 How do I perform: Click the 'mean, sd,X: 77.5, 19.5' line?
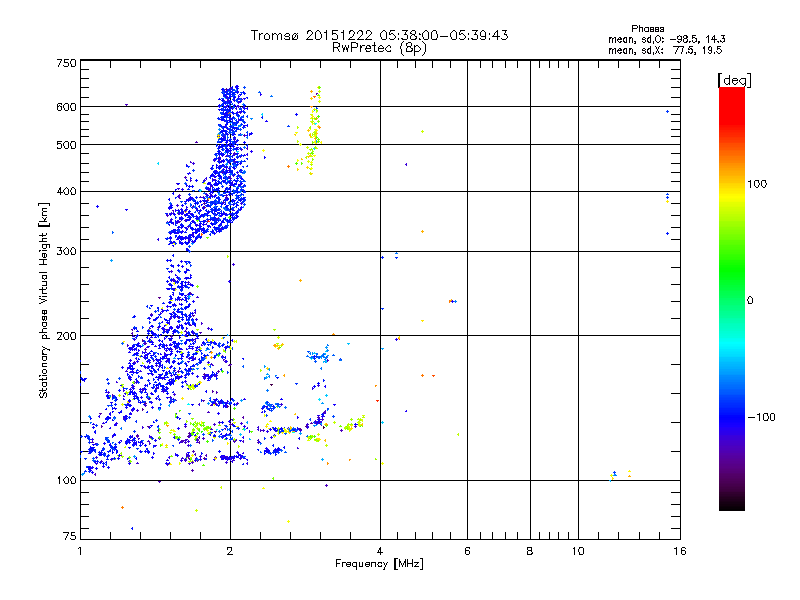tap(665, 50)
